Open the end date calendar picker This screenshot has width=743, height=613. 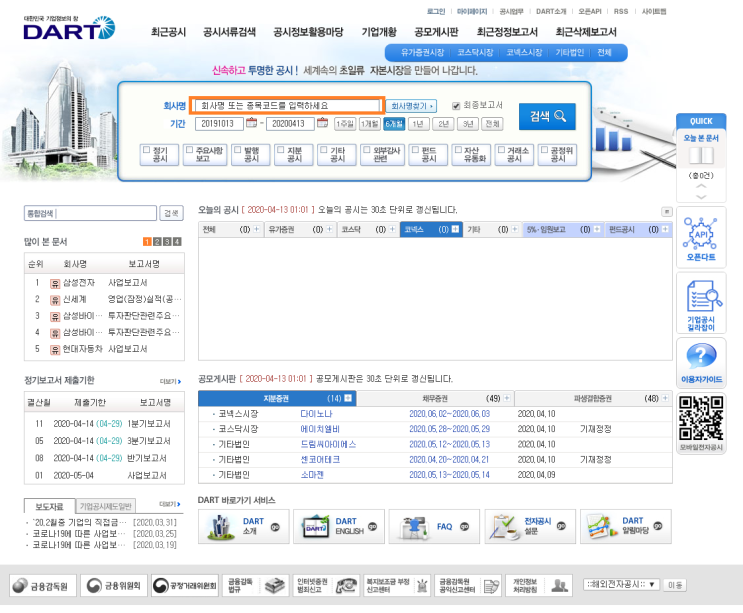[322, 123]
